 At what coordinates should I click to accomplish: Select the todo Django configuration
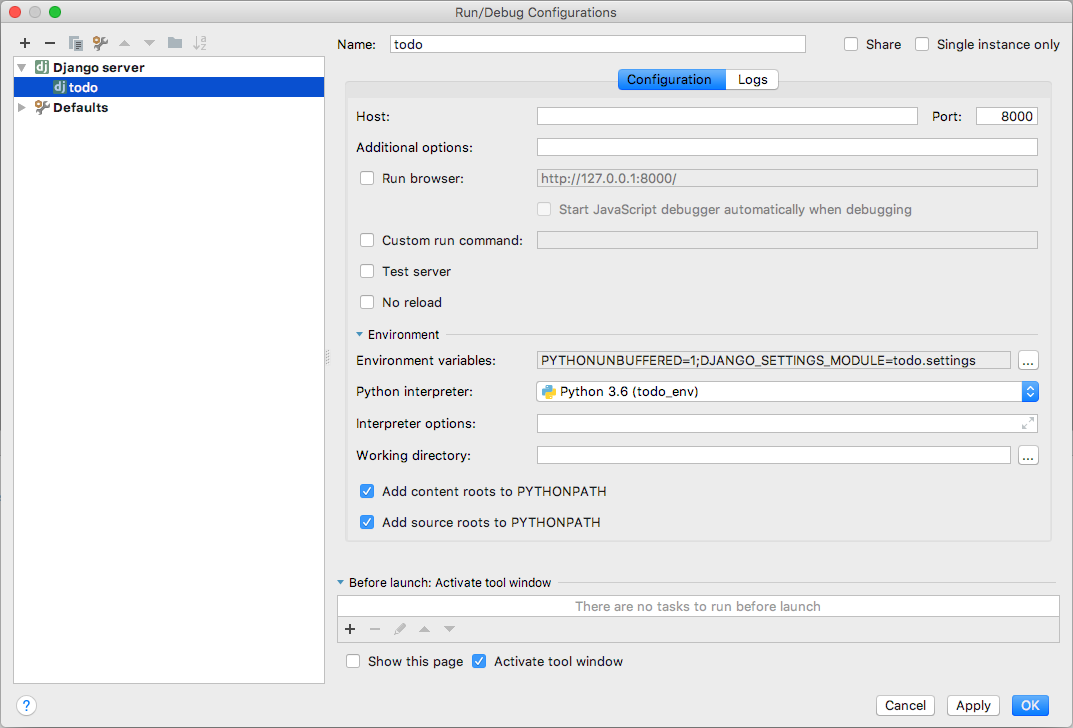click(x=169, y=87)
